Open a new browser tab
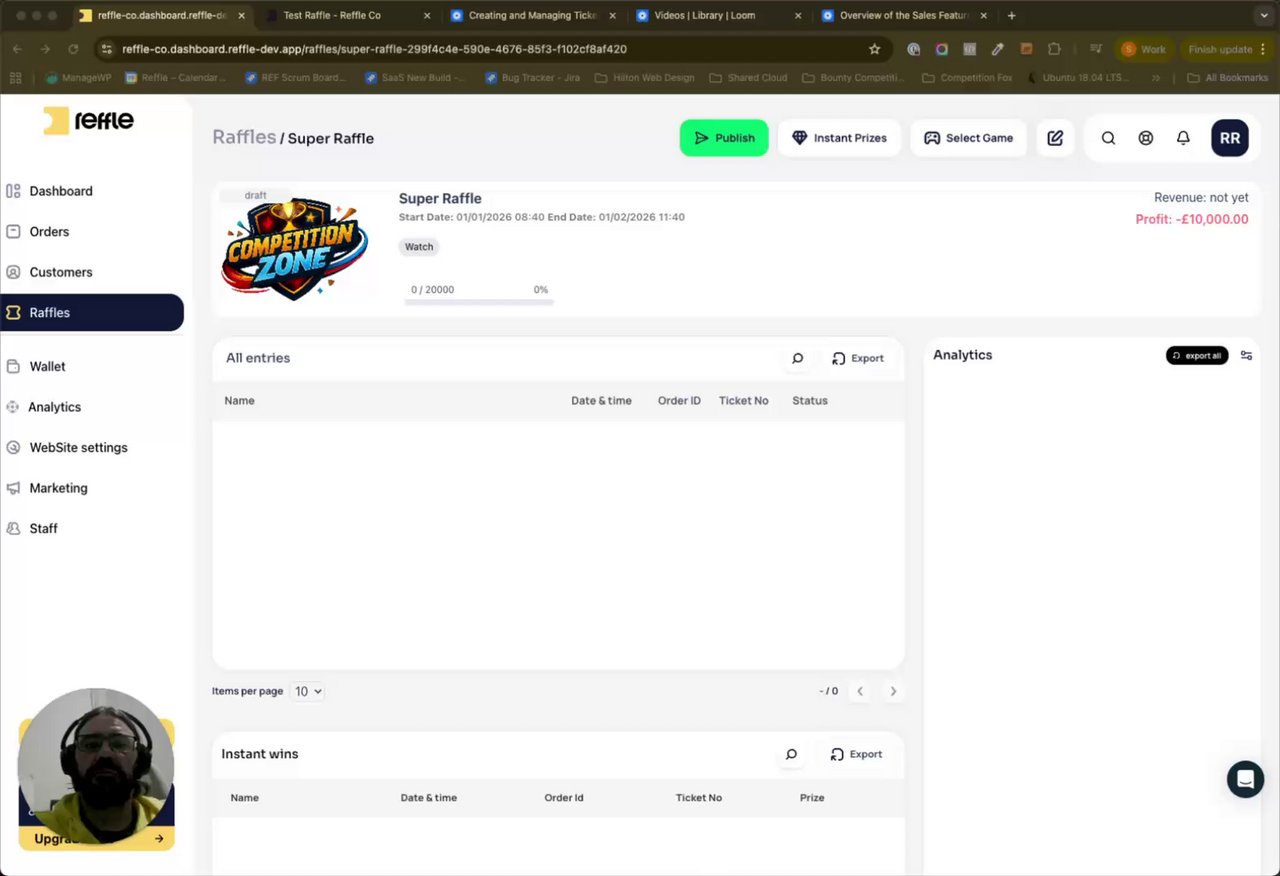 tap(1011, 15)
